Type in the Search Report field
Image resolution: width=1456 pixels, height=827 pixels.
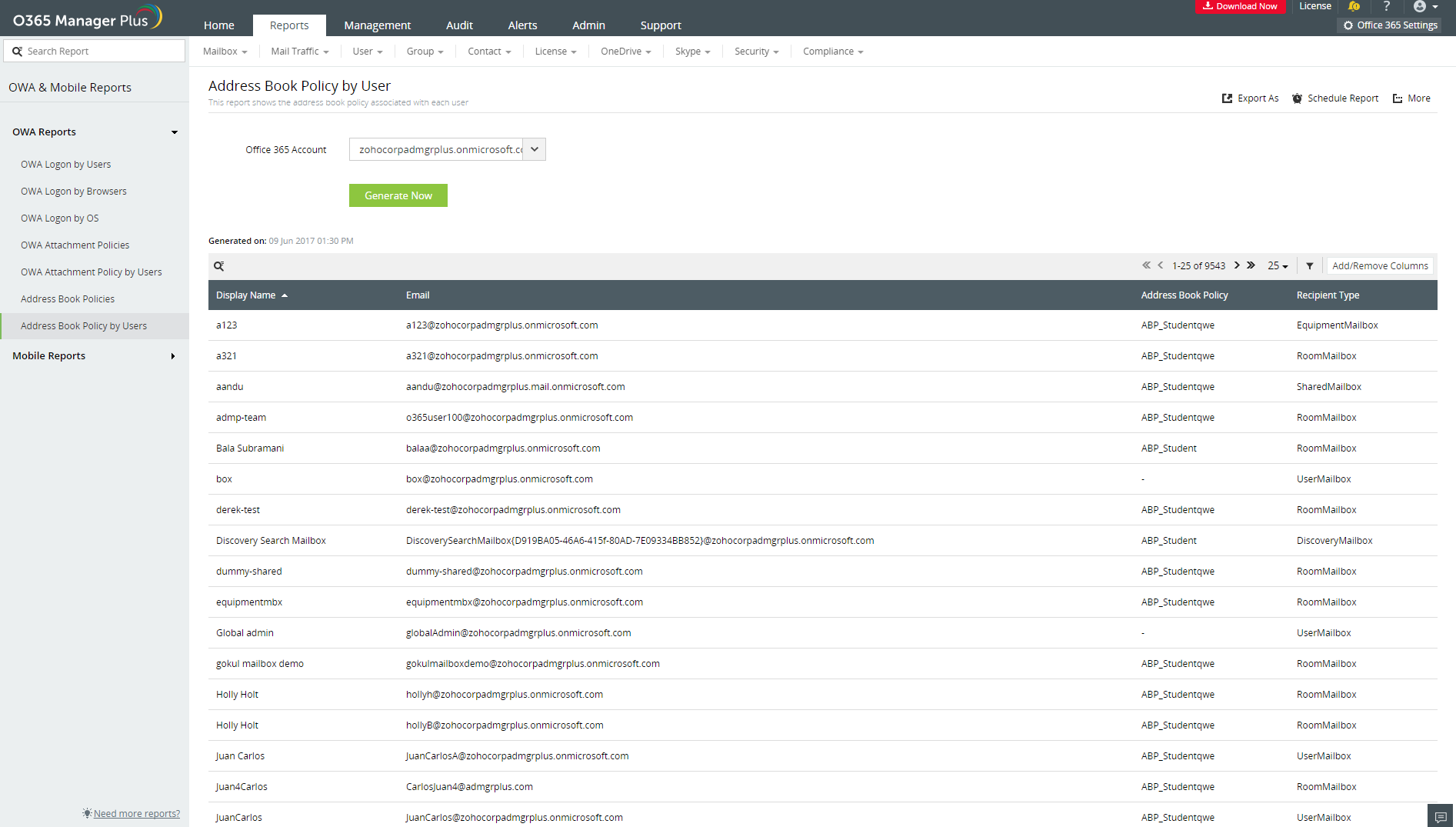pyautogui.click(x=92, y=50)
